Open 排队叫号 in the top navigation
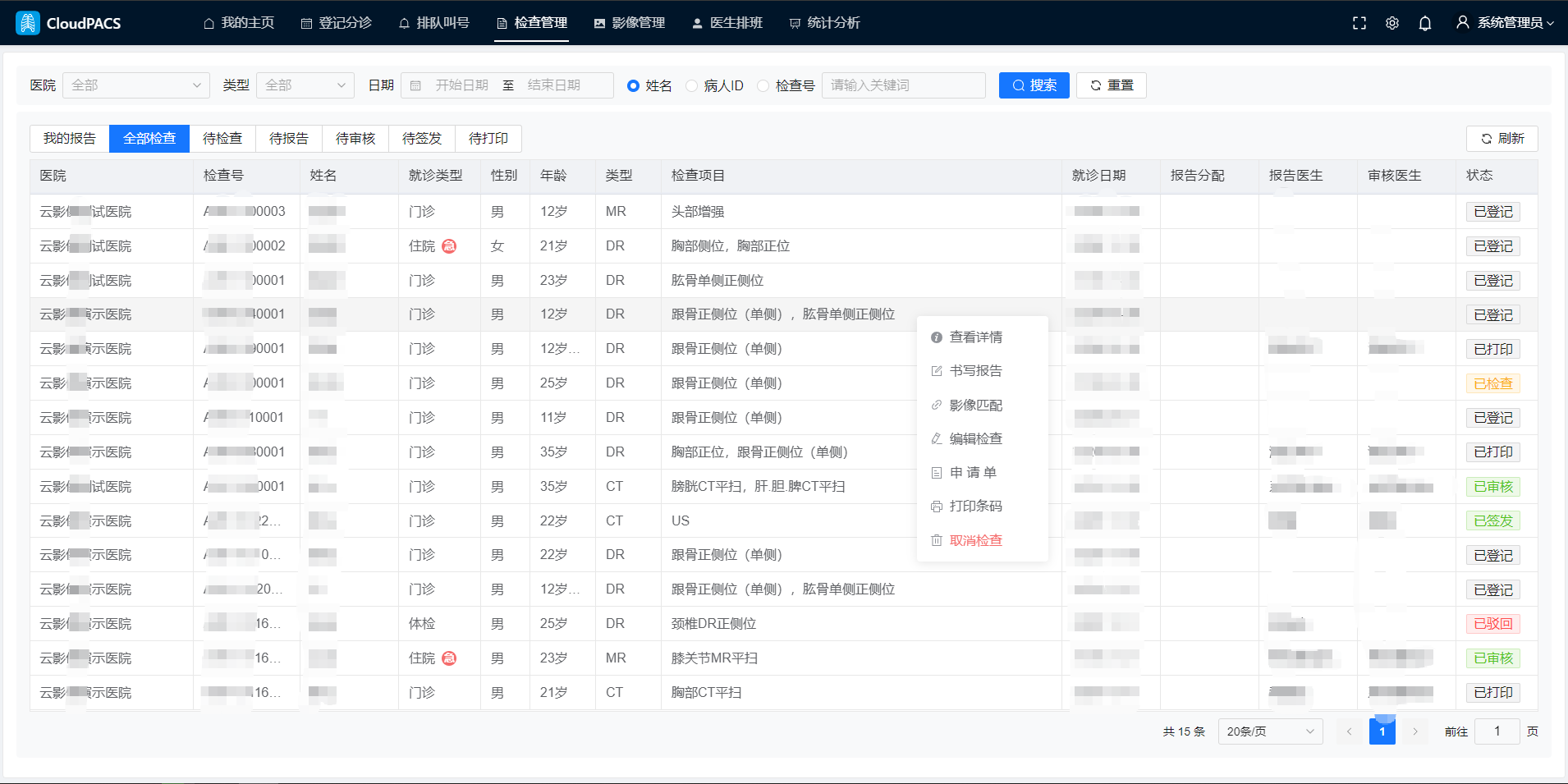The image size is (1568, 784). click(434, 23)
